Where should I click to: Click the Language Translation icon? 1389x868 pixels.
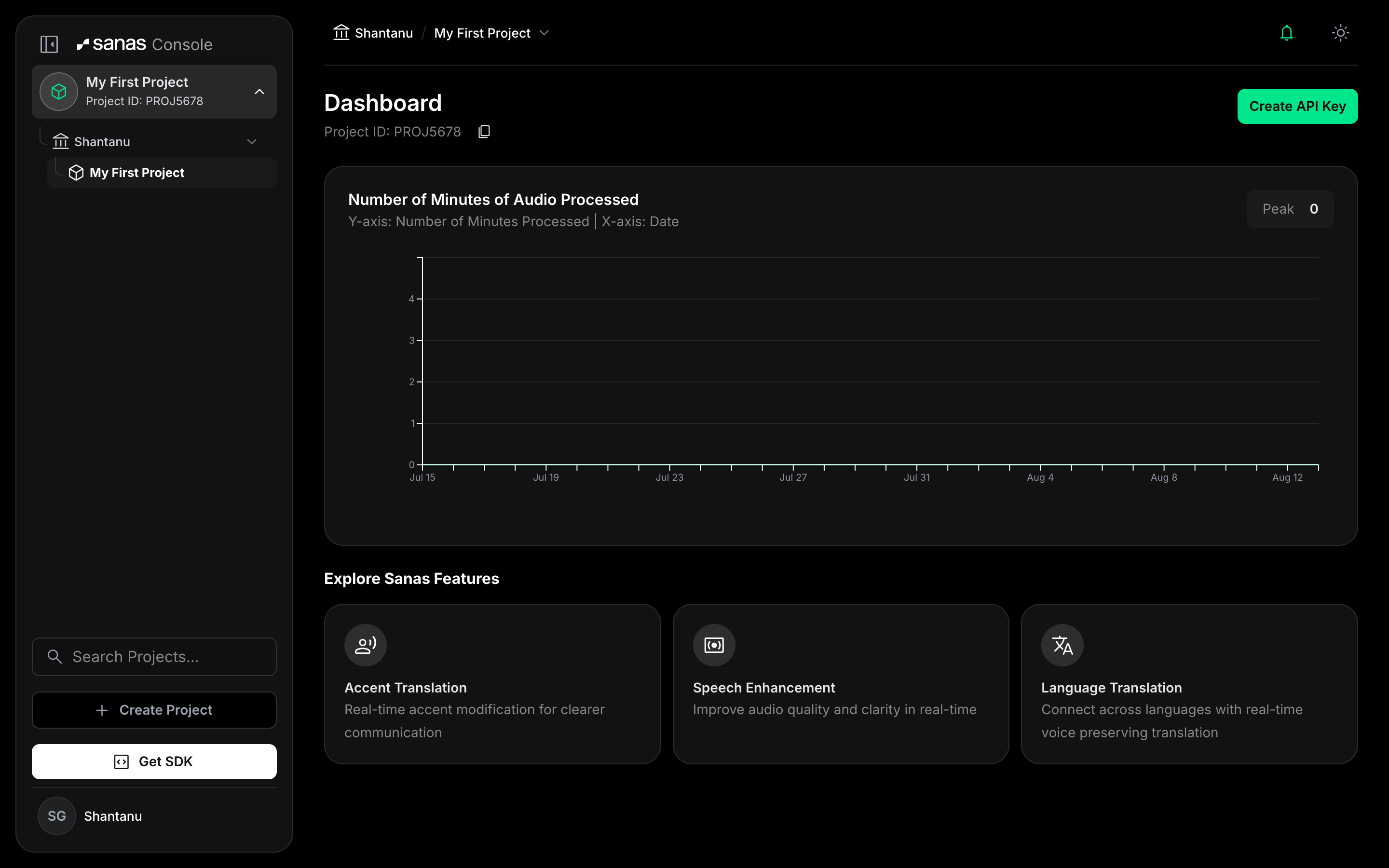coord(1062,645)
